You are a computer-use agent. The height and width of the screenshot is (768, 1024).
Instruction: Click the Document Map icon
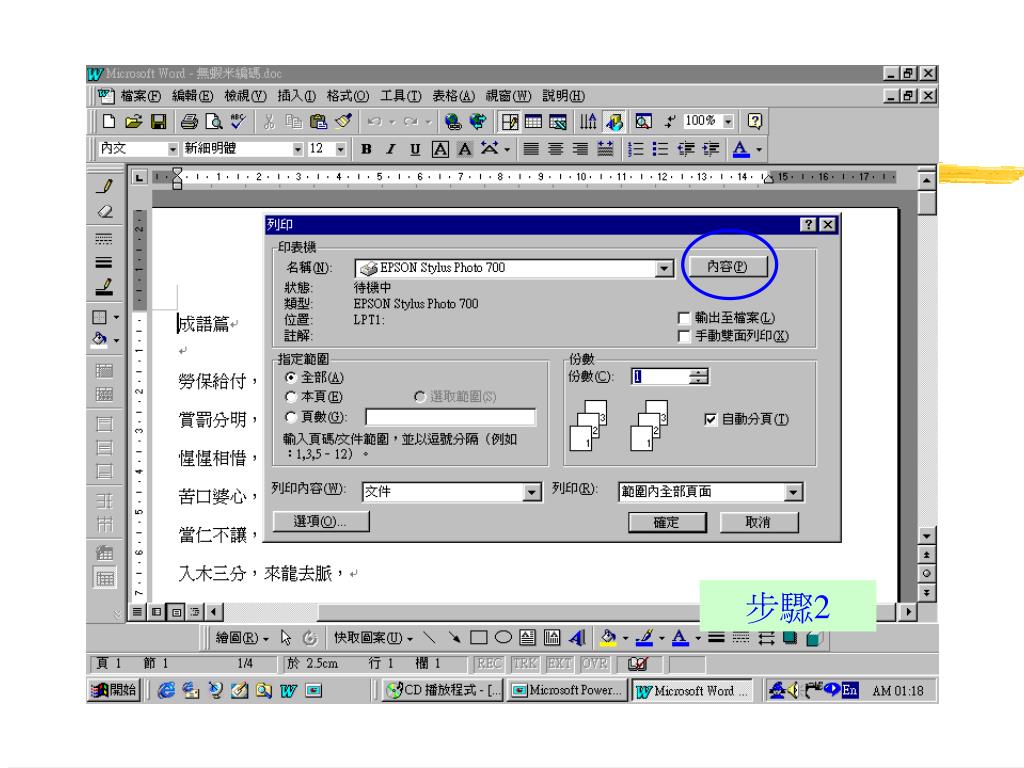pyautogui.click(x=643, y=121)
